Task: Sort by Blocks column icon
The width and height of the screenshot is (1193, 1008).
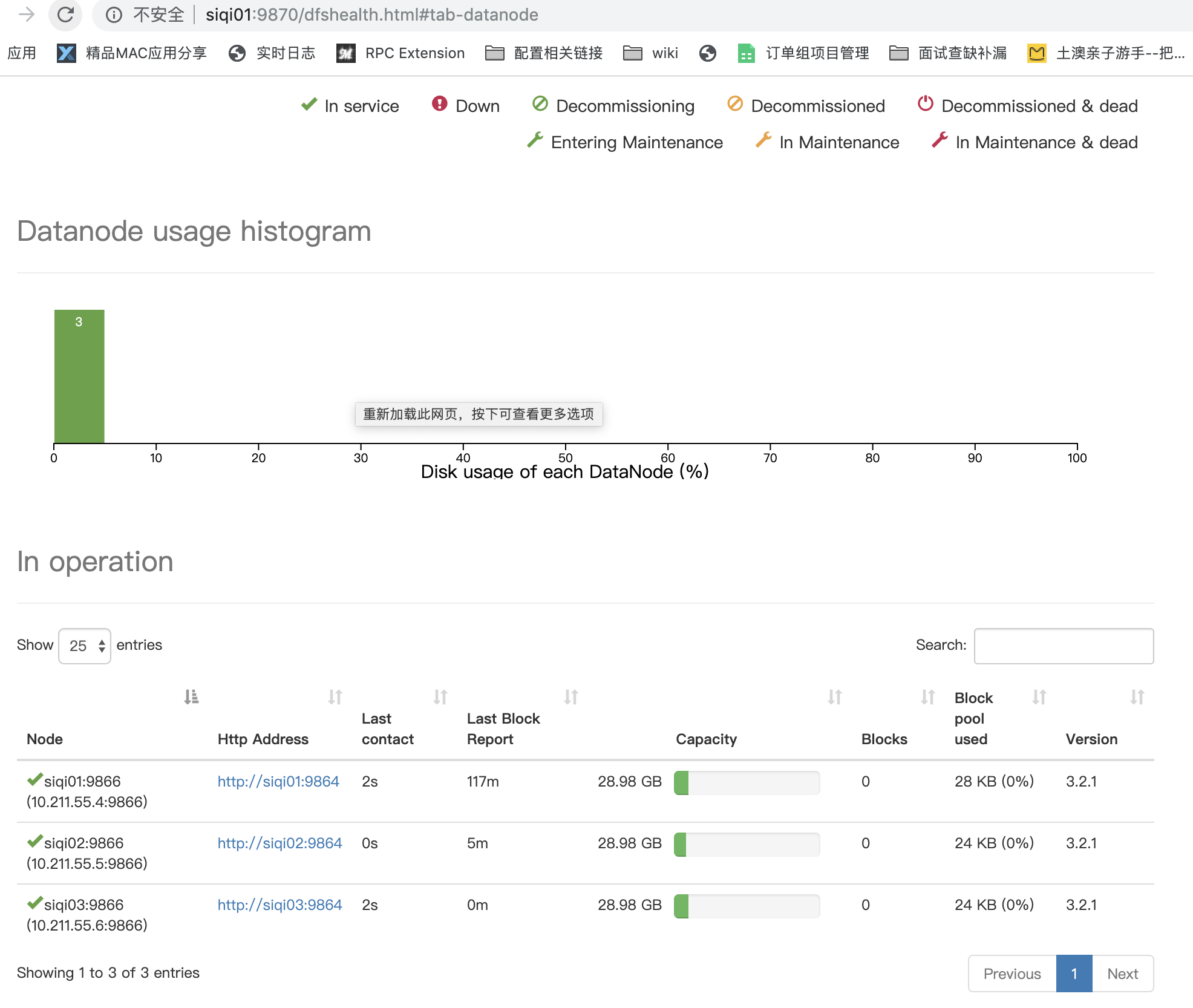Action: pyautogui.click(x=928, y=697)
